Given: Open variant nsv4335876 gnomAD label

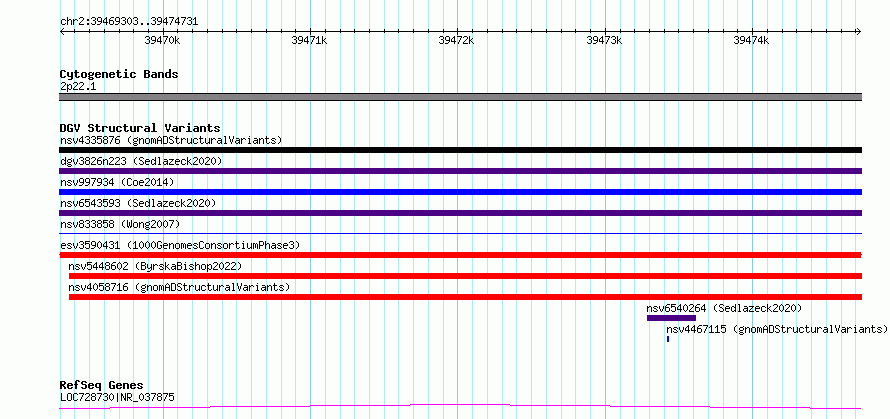Looking at the screenshot, I should coord(171,140).
